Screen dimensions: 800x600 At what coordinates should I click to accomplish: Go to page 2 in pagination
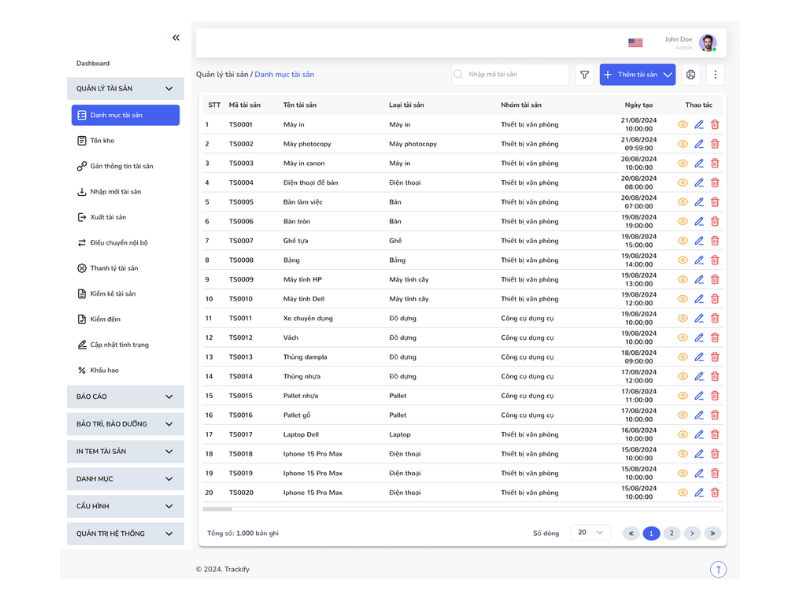click(672, 534)
